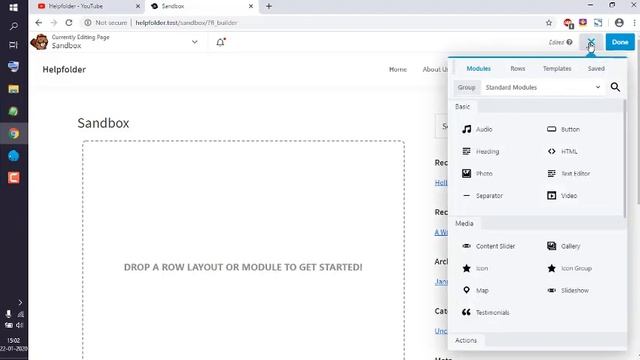Click the Sandbox page heading
Viewport: 640px width, 360px height.
point(103,123)
